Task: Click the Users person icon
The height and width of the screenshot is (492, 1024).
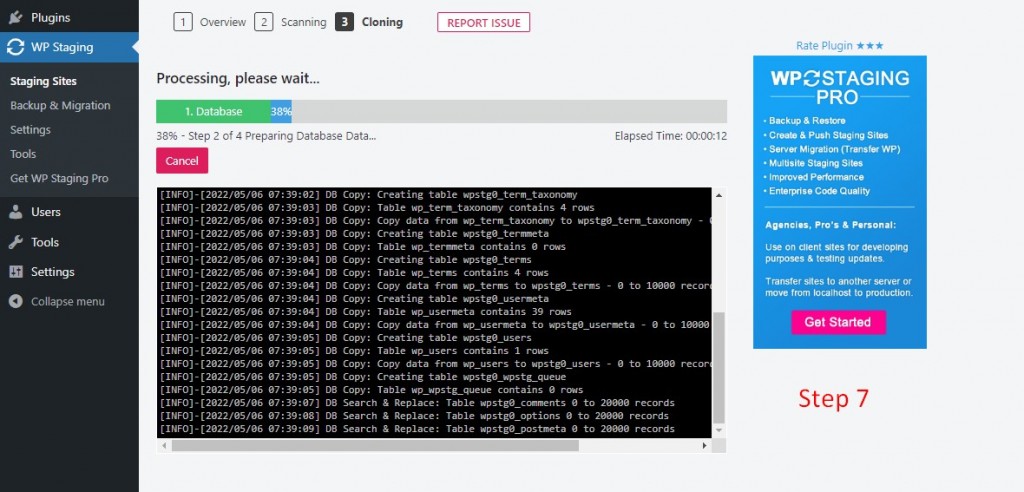Action: pos(16,212)
